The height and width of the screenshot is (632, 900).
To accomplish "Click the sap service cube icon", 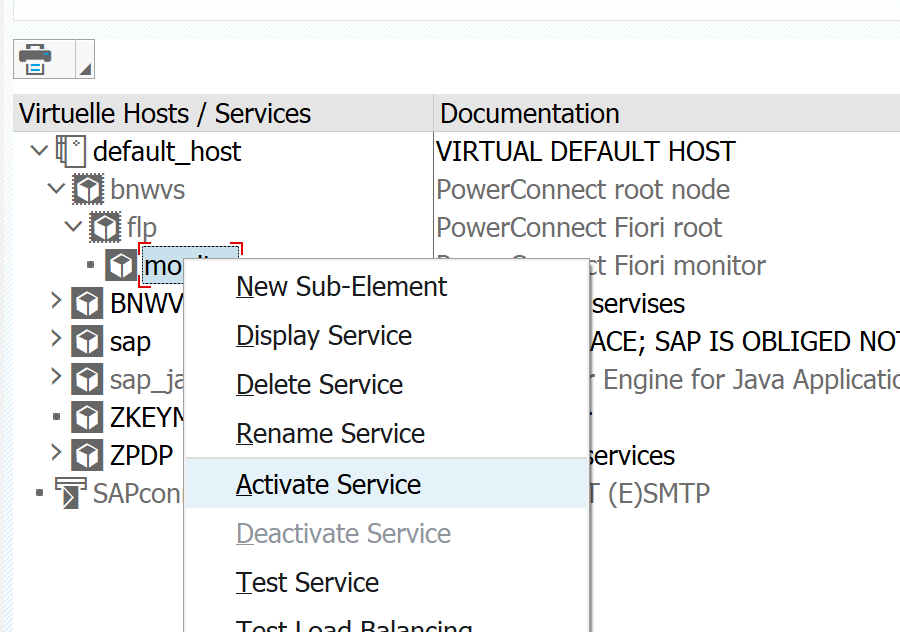I will (x=88, y=341).
